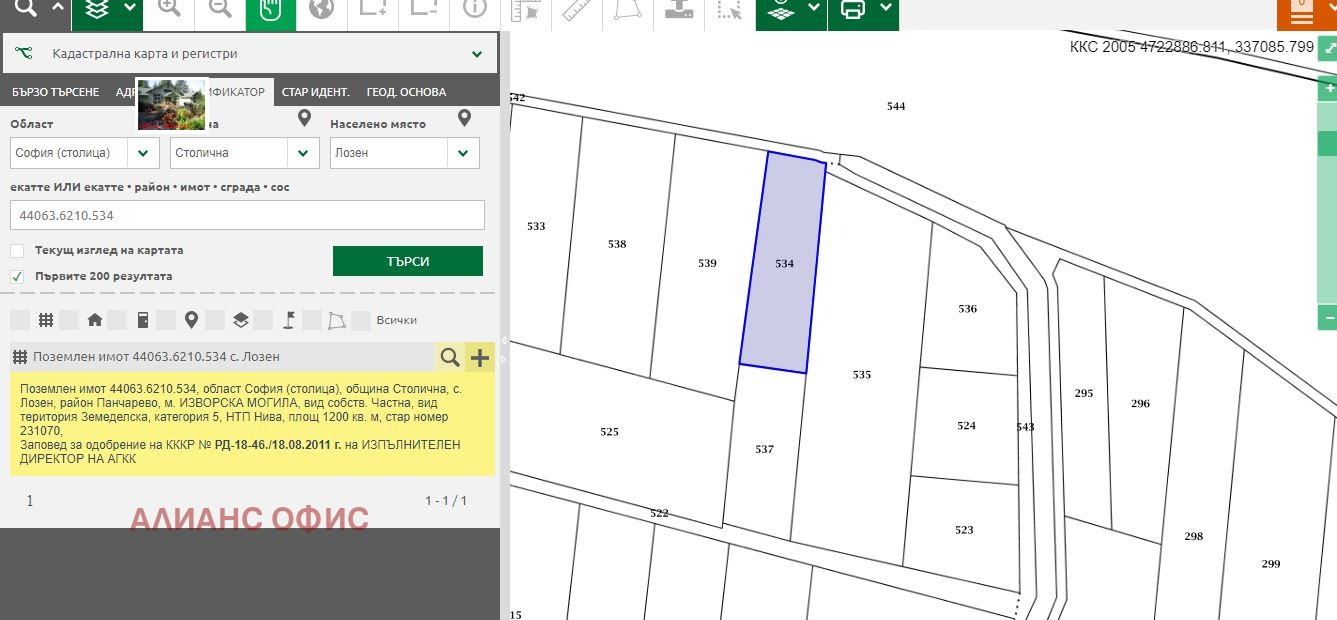Enable 'Текущ изглед на картата' checkbox
The width and height of the screenshot is (1337, 620).
[17, 251]
